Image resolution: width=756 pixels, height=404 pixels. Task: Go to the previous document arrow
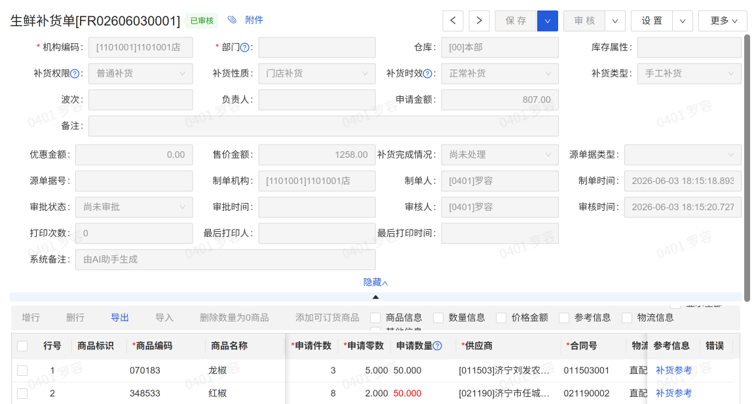coord(453,21)
